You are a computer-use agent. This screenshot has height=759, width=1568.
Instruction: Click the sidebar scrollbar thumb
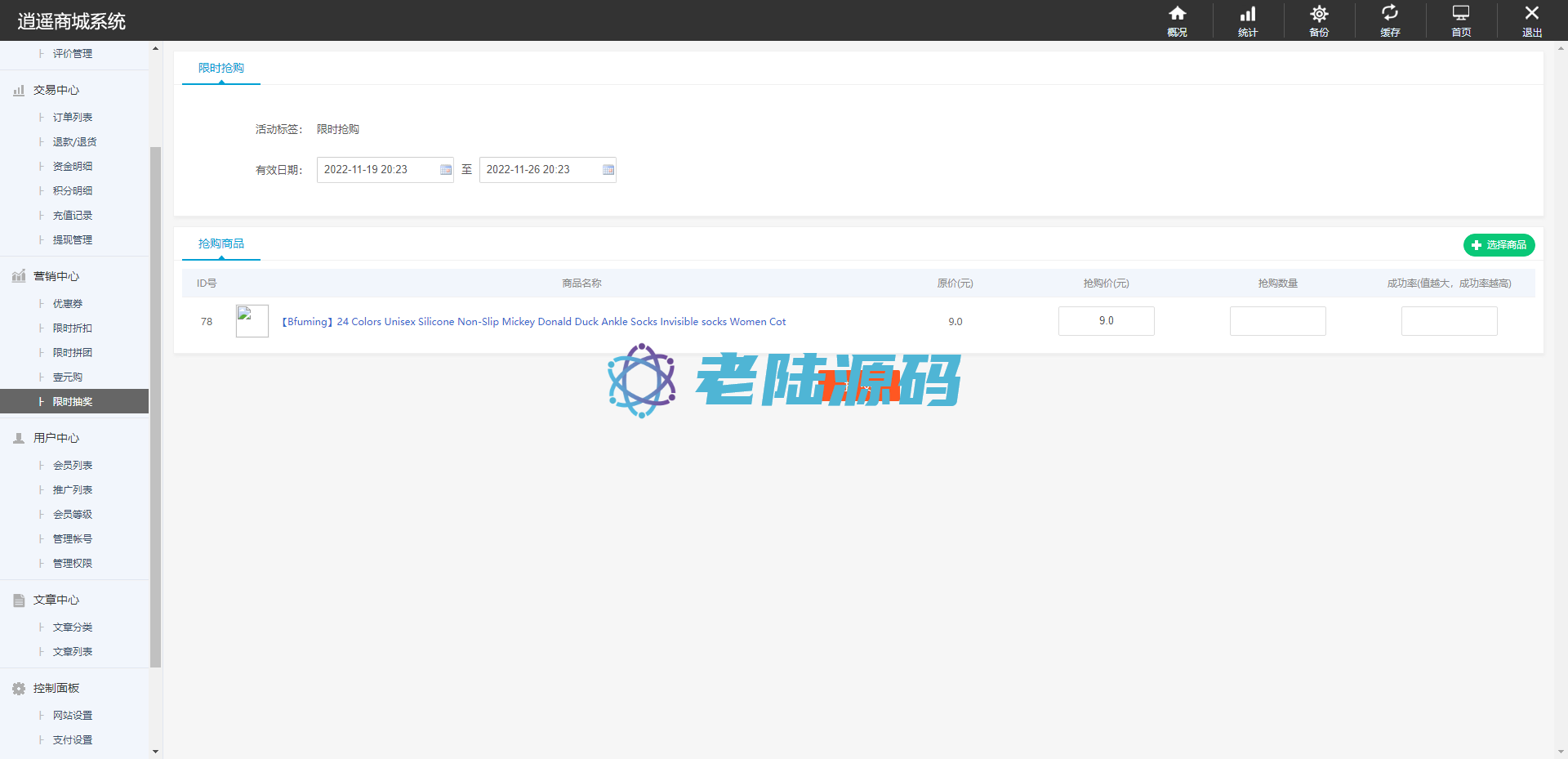(x=155, y=407)
